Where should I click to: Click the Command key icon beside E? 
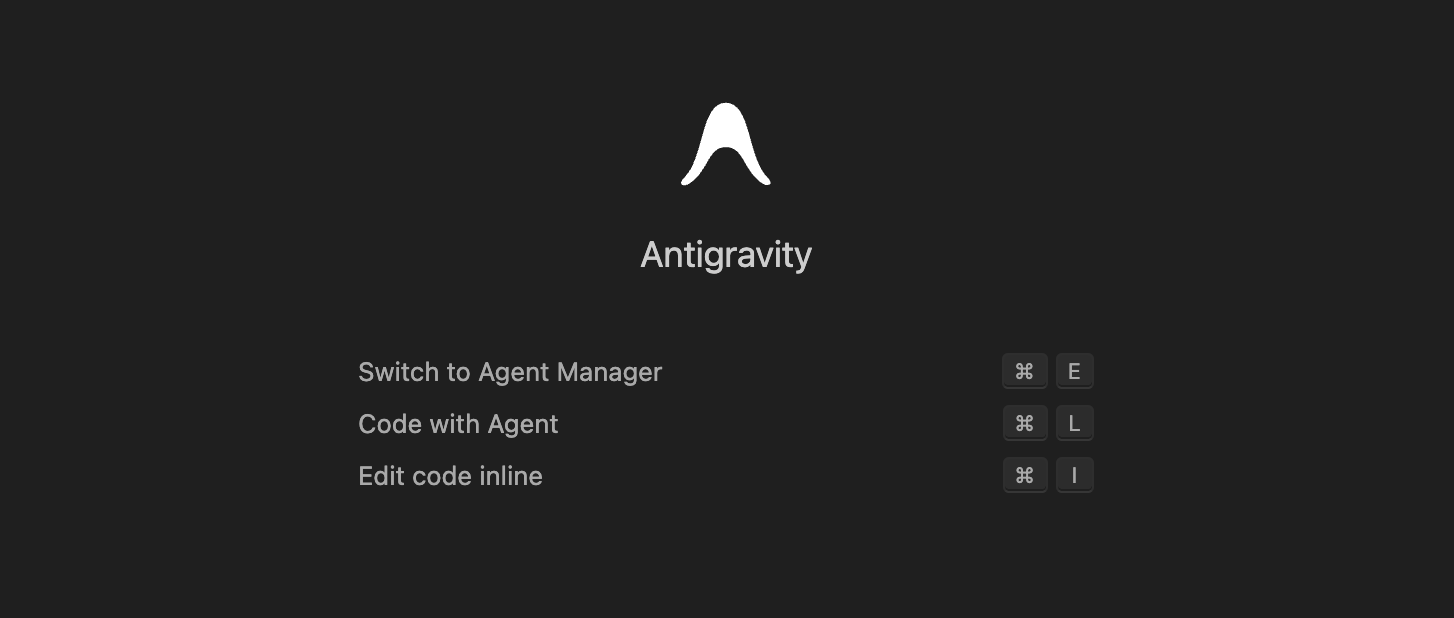(x=1024, y=372)
